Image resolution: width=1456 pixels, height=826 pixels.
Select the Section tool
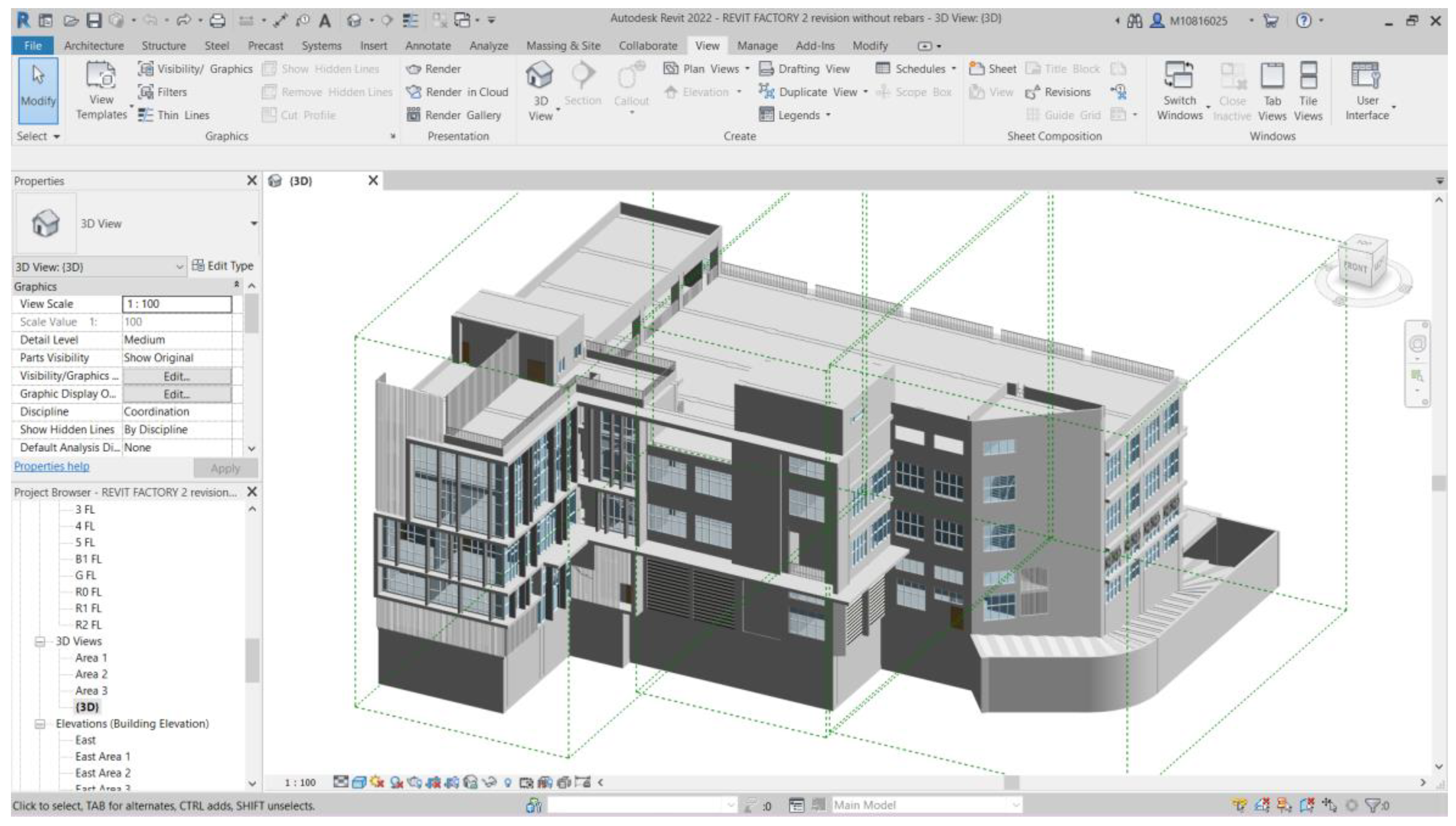pyautogui.click(x=583, y=85)
